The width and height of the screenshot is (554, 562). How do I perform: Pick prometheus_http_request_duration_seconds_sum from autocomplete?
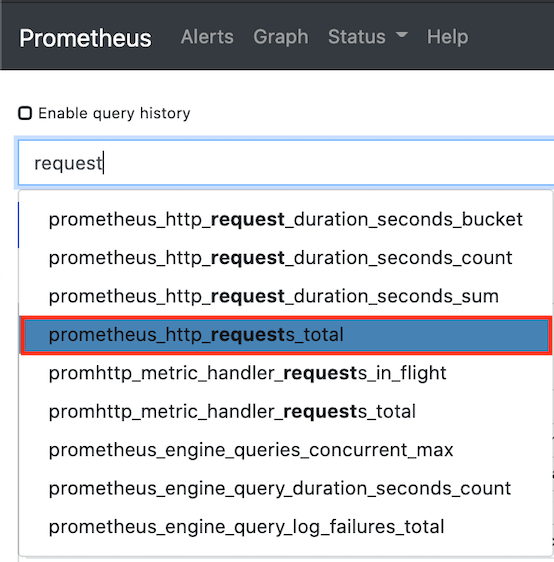[286, 296]
